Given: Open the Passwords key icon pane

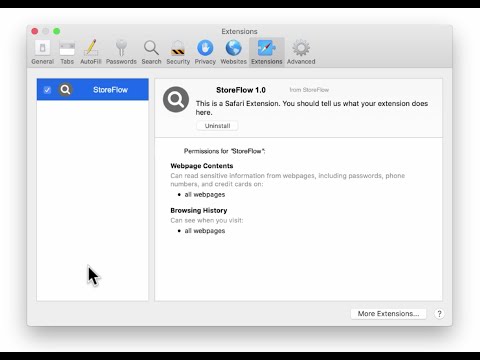Looking at the screenshot, I should point(121,52).
